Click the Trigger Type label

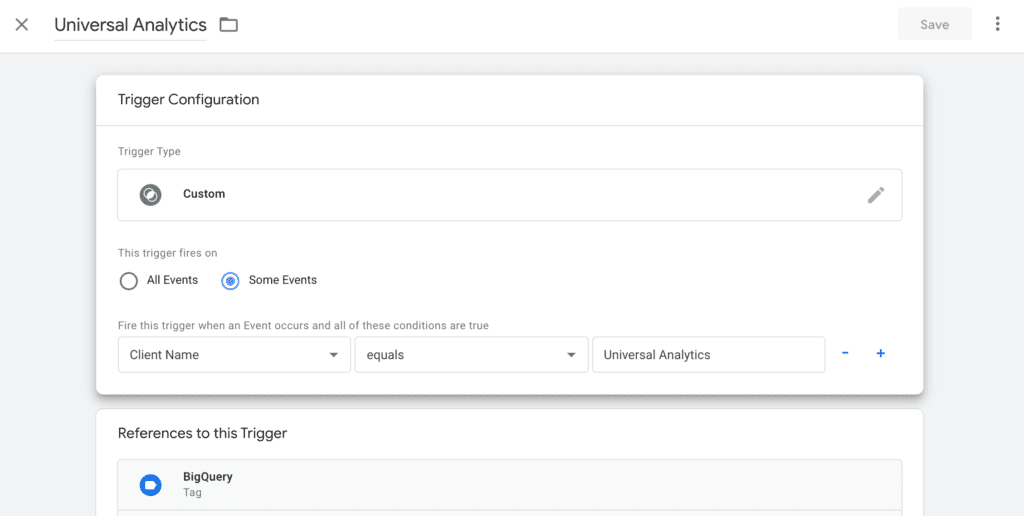click(x=149, y=152)
